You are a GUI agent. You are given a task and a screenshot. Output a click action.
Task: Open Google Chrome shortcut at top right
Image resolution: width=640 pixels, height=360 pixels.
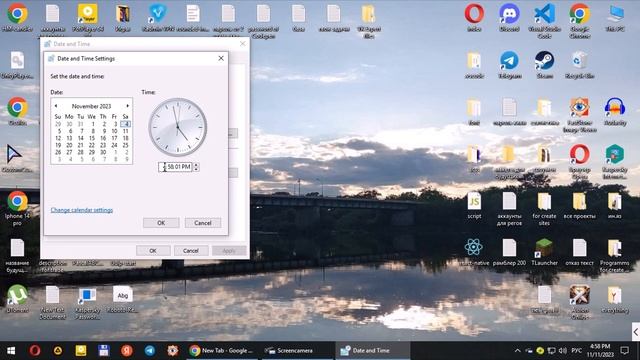point(580,20)
